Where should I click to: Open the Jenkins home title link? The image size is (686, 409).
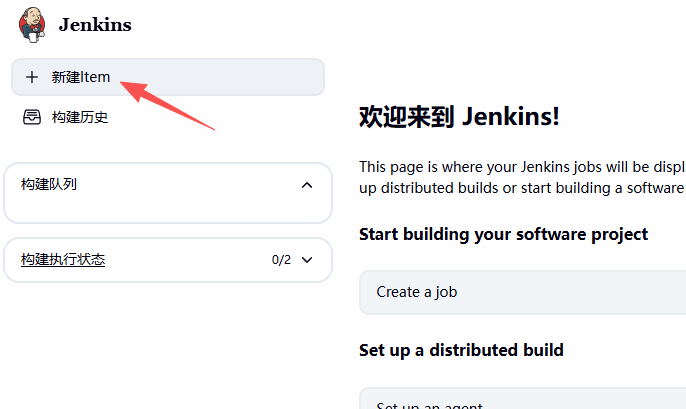pyautogui.click(x=95, y=25)
